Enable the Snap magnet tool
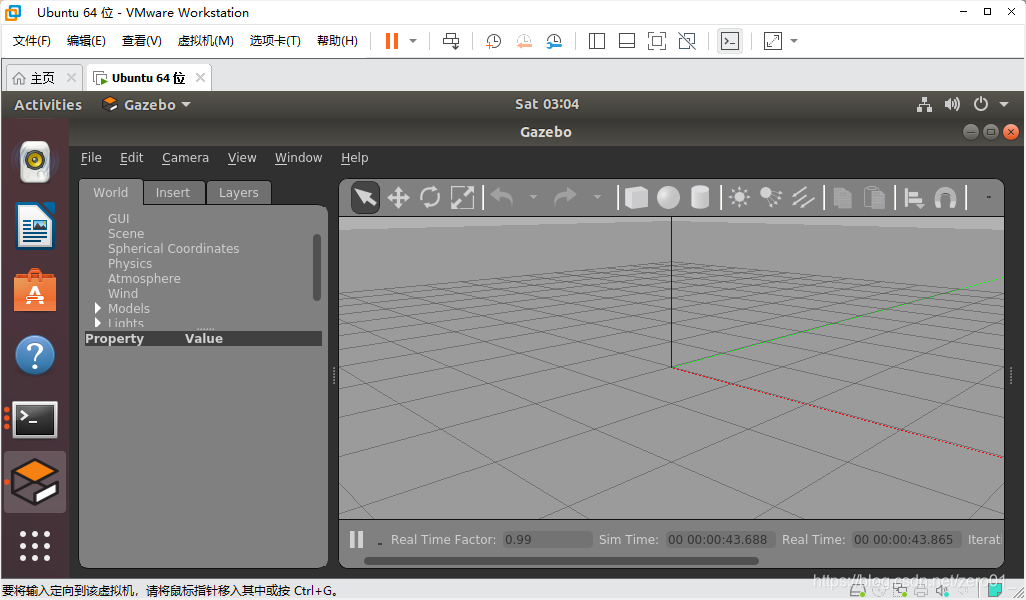Screen dimensions: 1026x600 pos(946,198)
